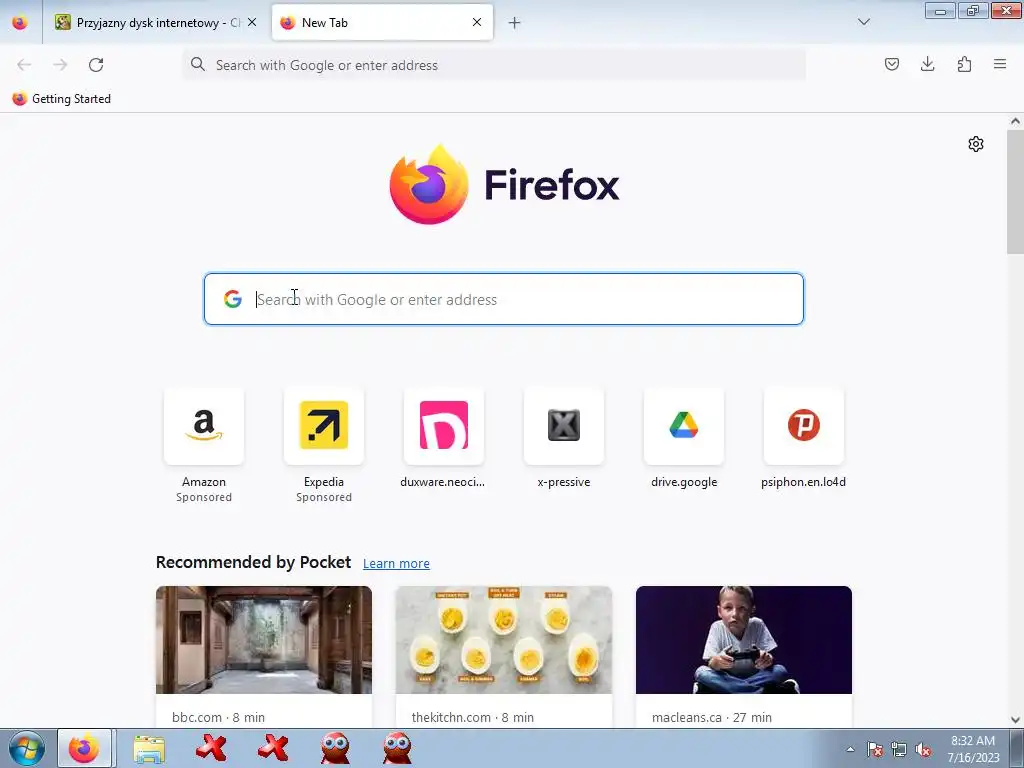Click the Firefox logo on the page
Viewport: 1024px width, 768px height.
[x=504, y=184]
